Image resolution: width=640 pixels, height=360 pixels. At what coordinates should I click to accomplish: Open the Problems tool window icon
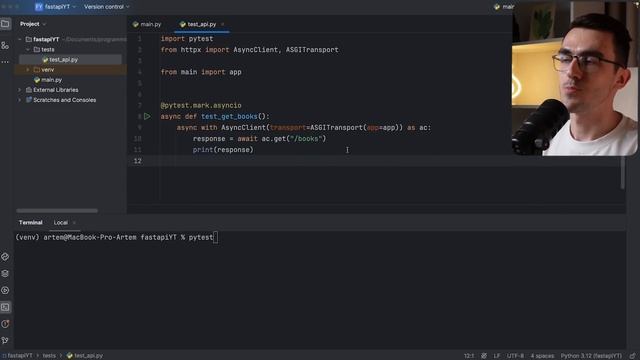(x=5, y=324)
